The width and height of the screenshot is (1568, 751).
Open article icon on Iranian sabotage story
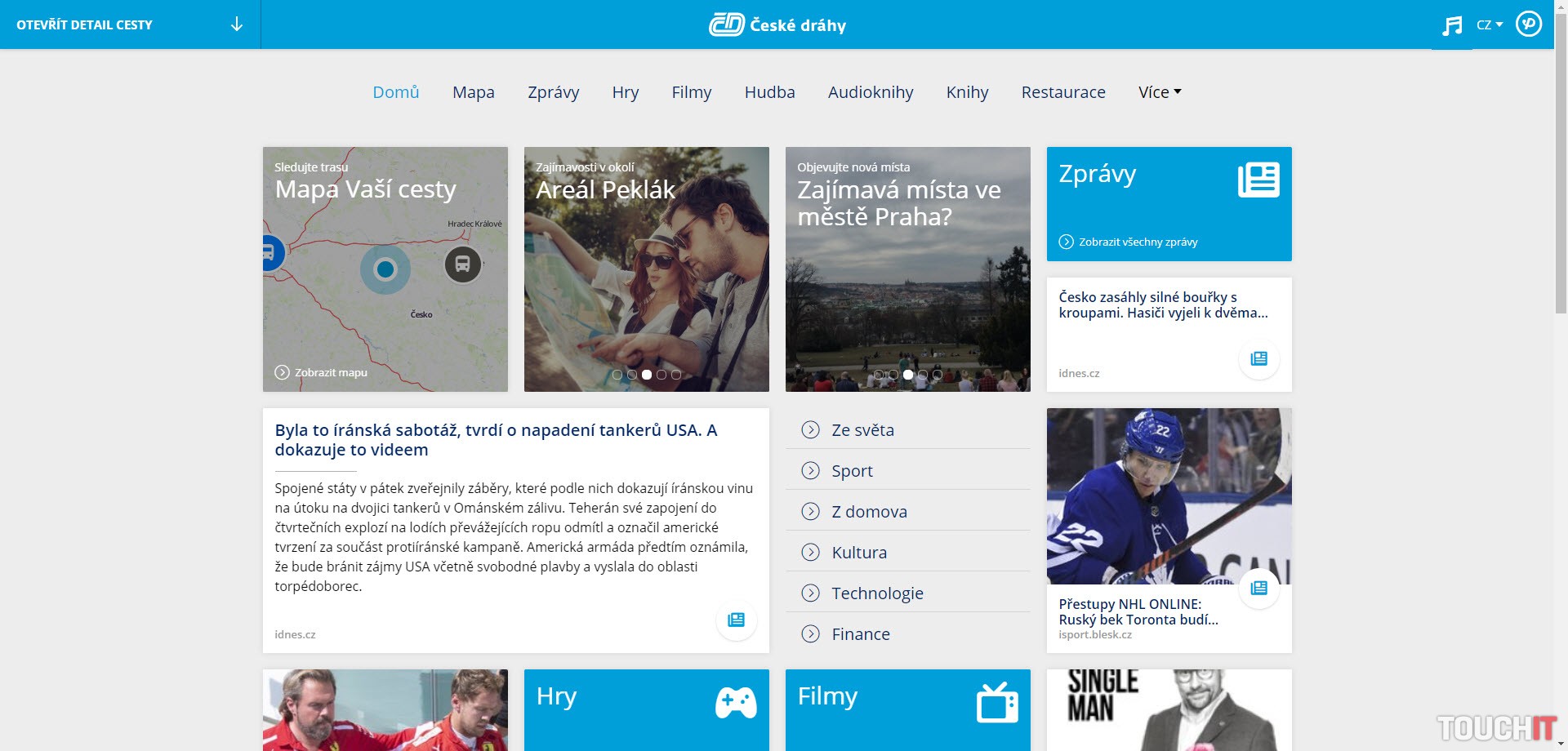click(736, 620)
